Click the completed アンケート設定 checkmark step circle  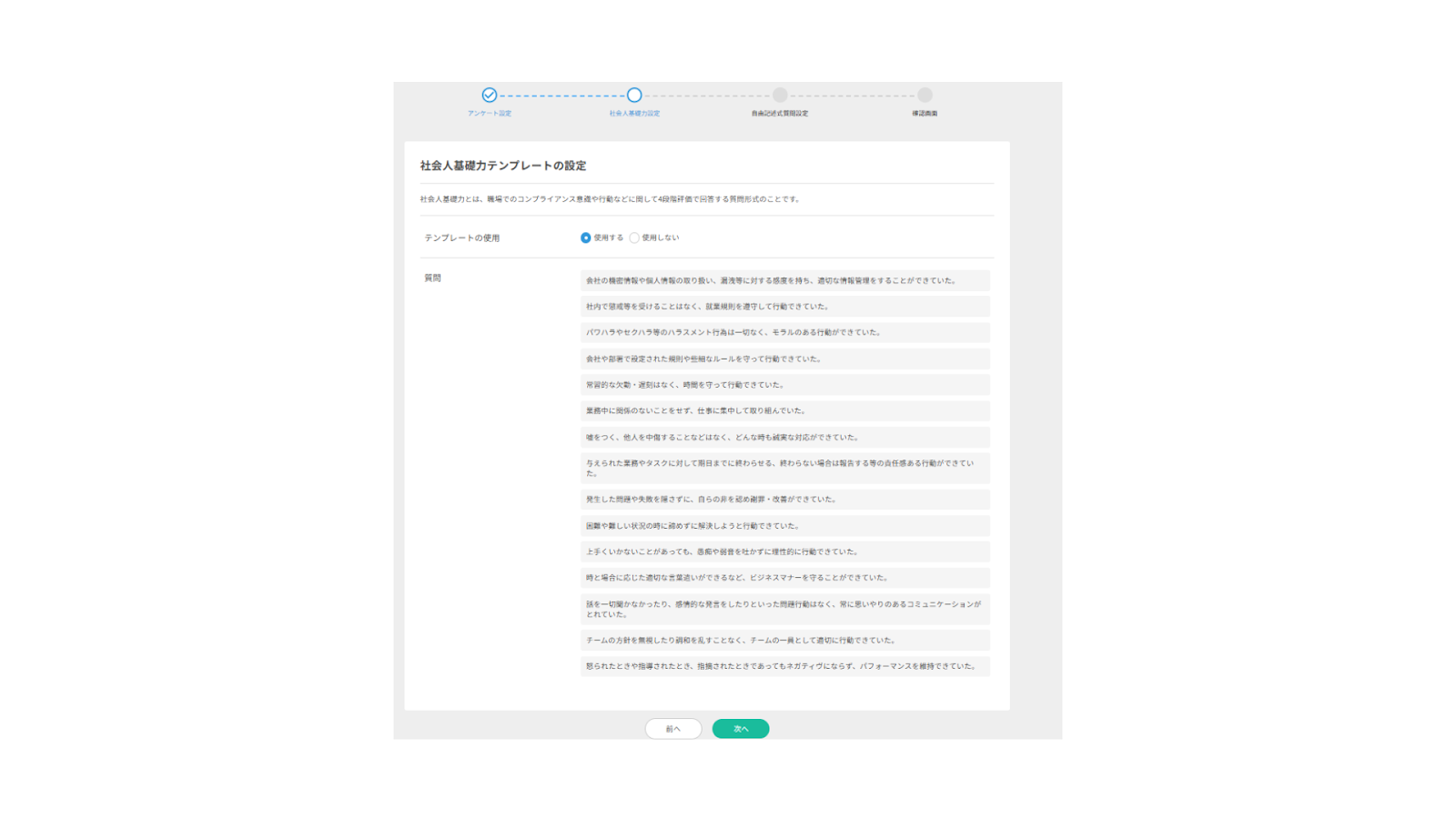click(x=490, y=95)
